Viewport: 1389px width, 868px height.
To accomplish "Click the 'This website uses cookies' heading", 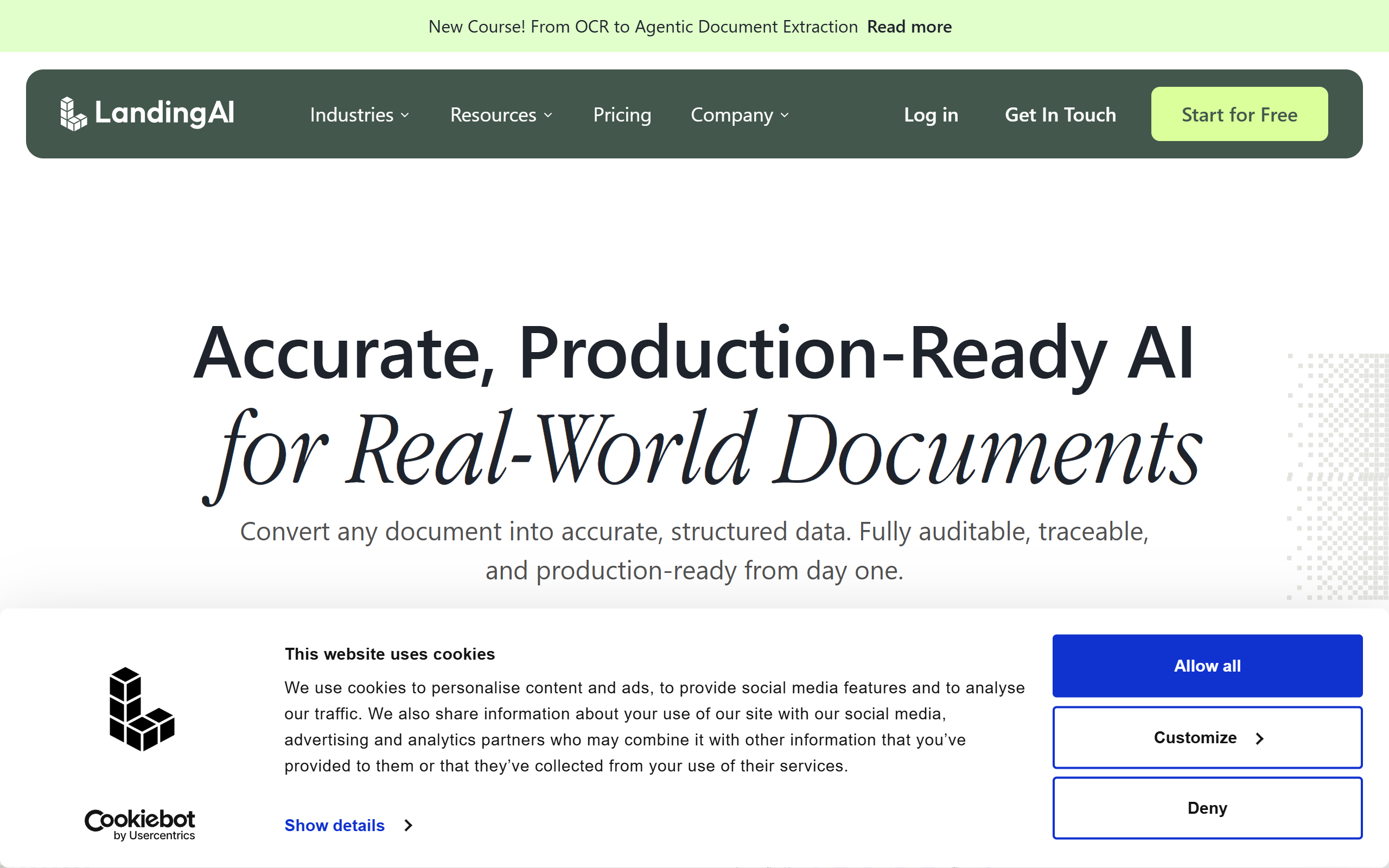I will click(x=390, y=654).
